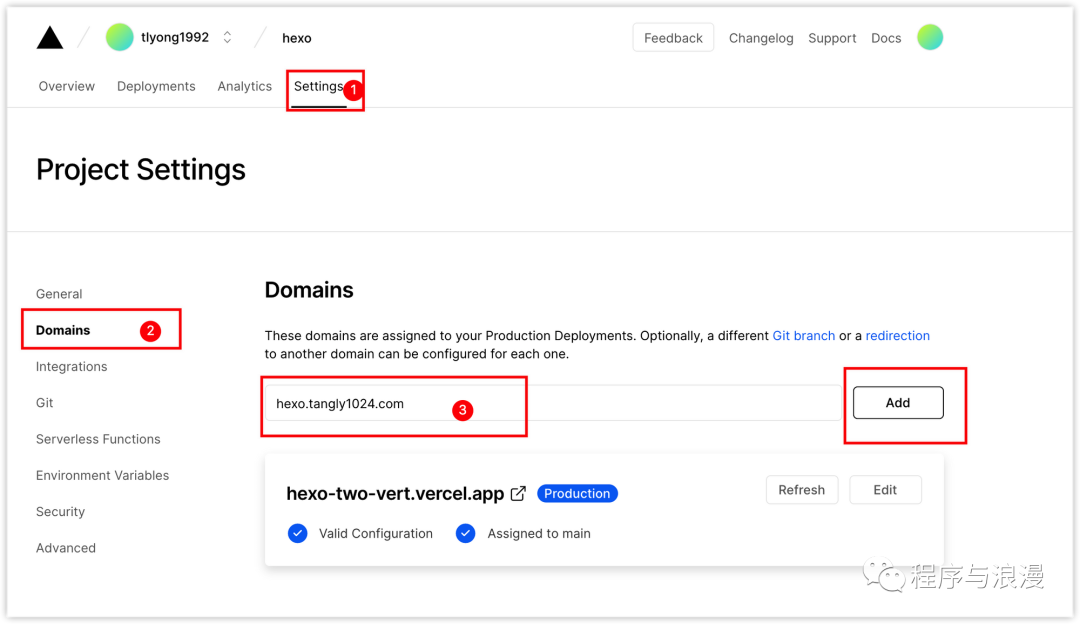Click the Valid Configuration status text

pyautogui.click(x=376, y=534)
